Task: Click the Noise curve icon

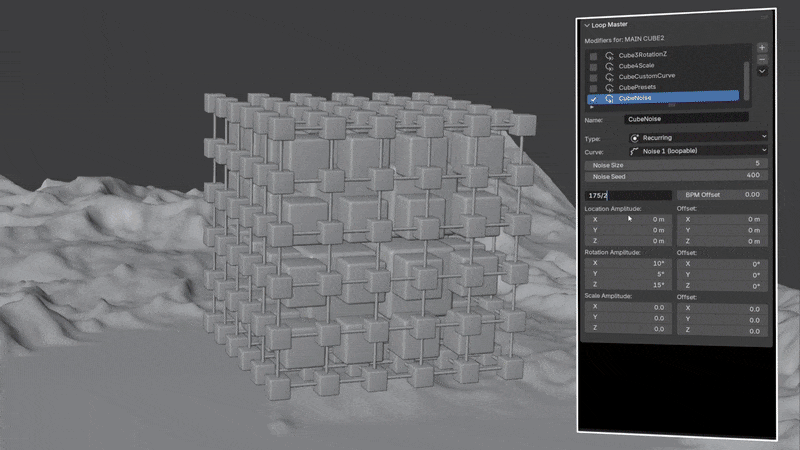Action: pyautogui.click(x=635, y=151)
